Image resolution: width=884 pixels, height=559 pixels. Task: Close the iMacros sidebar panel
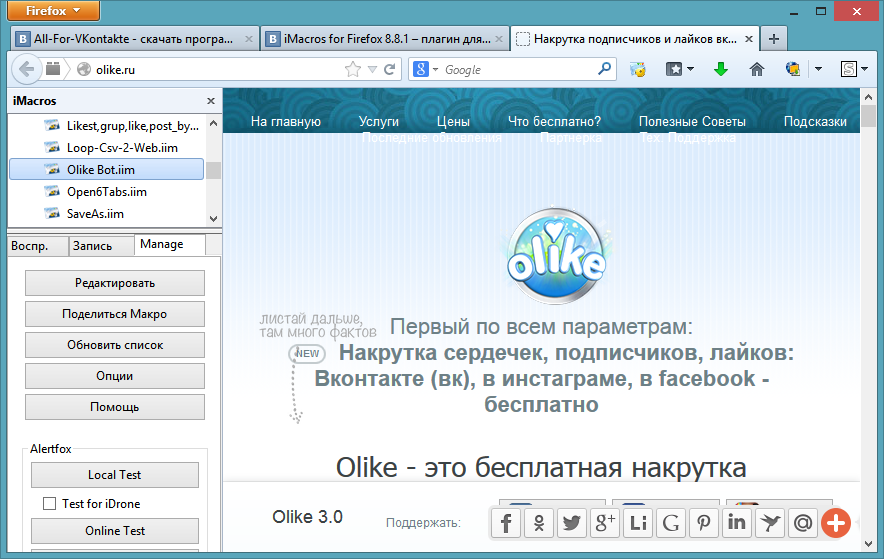point(211,101)
